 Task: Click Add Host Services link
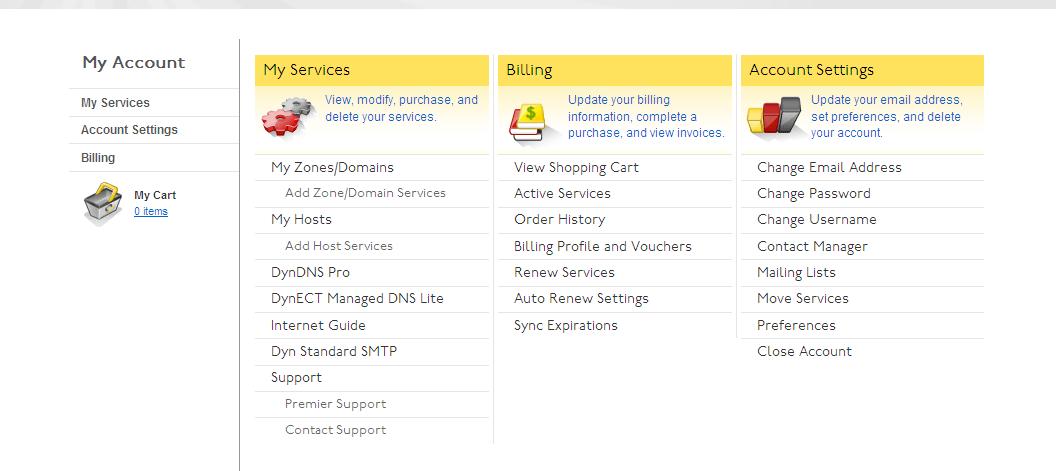click(x=339, y=246)
